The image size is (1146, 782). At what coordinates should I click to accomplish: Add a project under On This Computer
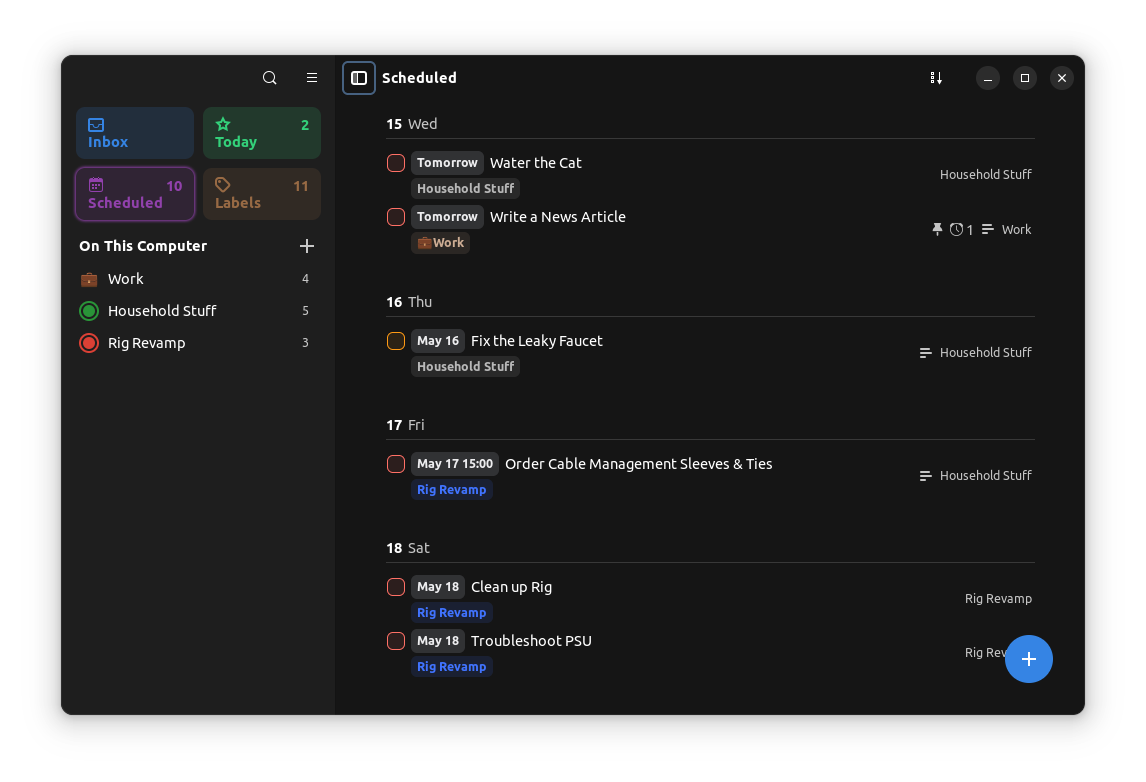[x=307, y=246]
